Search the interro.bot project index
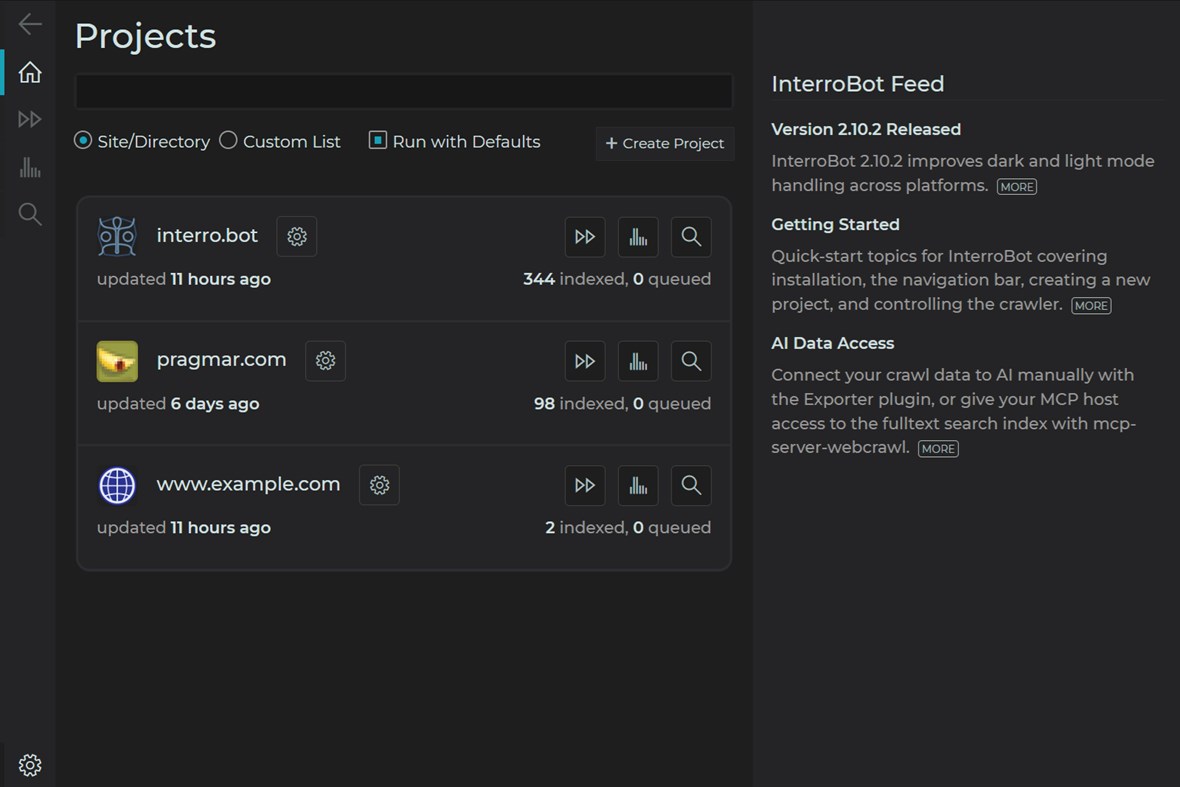This screenshot has width=1180, height=787. coord(691,237)
